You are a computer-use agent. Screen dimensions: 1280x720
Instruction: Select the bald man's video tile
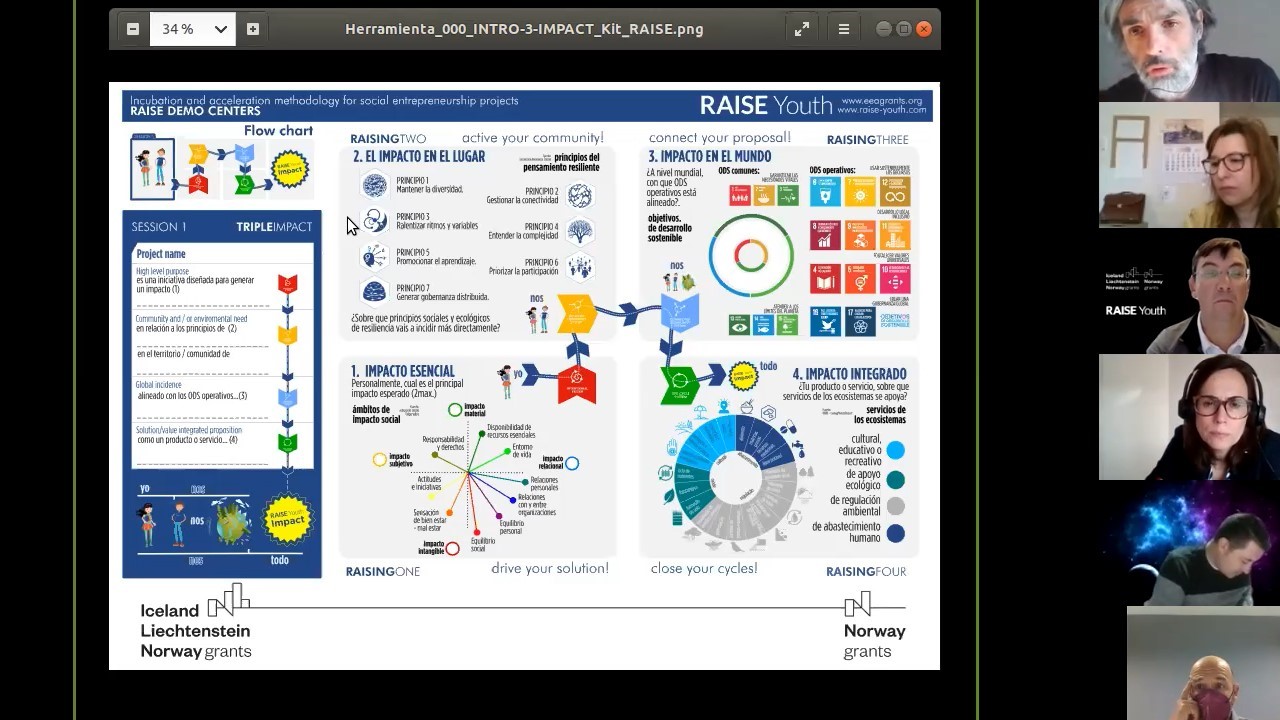tap(1203, 663)
